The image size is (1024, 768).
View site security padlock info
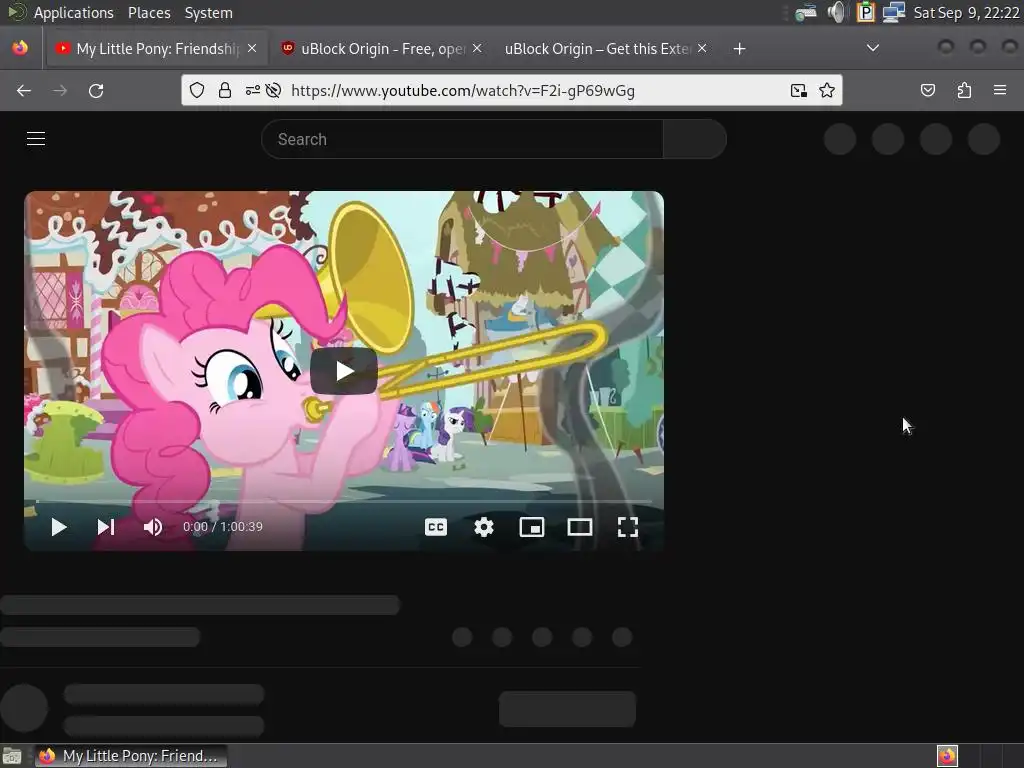pos(225,90)
